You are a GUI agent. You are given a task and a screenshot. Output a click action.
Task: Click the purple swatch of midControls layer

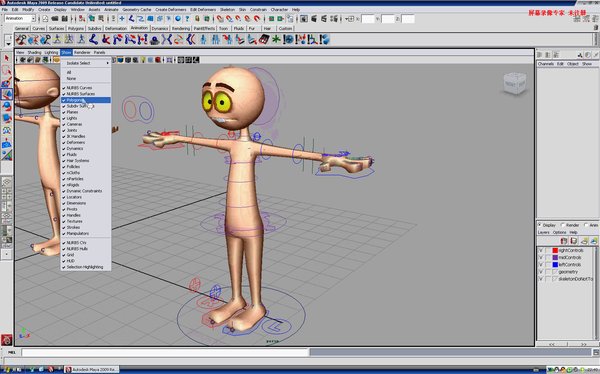(555, 258)
